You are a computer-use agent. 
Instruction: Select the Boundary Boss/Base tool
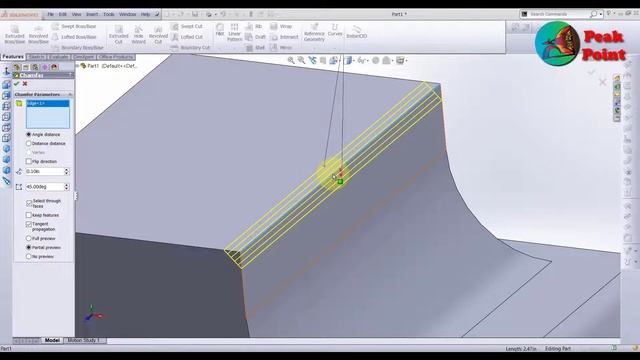click(77, 47)
